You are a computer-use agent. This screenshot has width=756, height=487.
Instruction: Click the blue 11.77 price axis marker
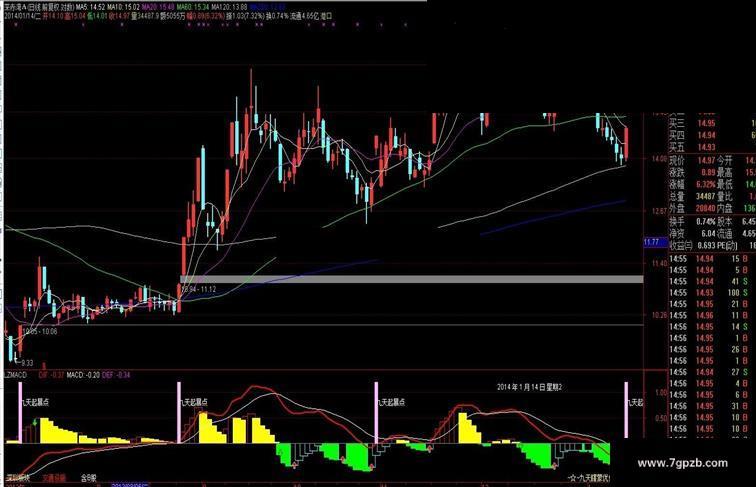656,242
